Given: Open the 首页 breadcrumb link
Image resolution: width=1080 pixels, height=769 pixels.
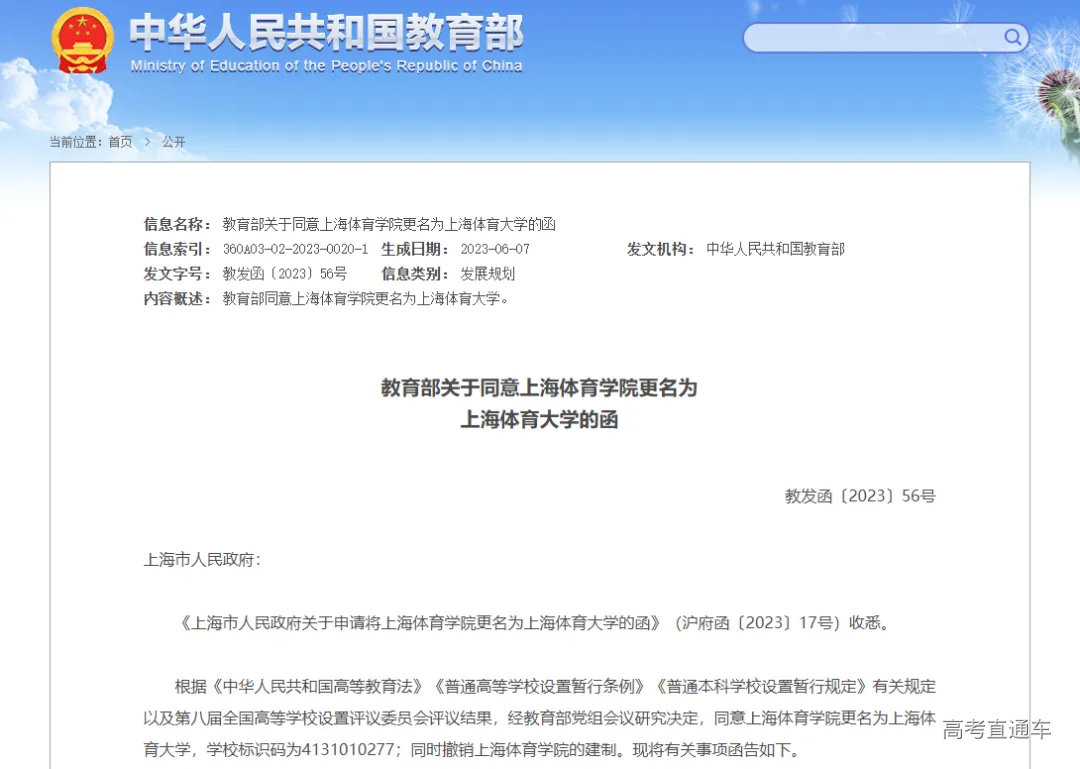Looking at the screenshot, I should pos(120,142).
